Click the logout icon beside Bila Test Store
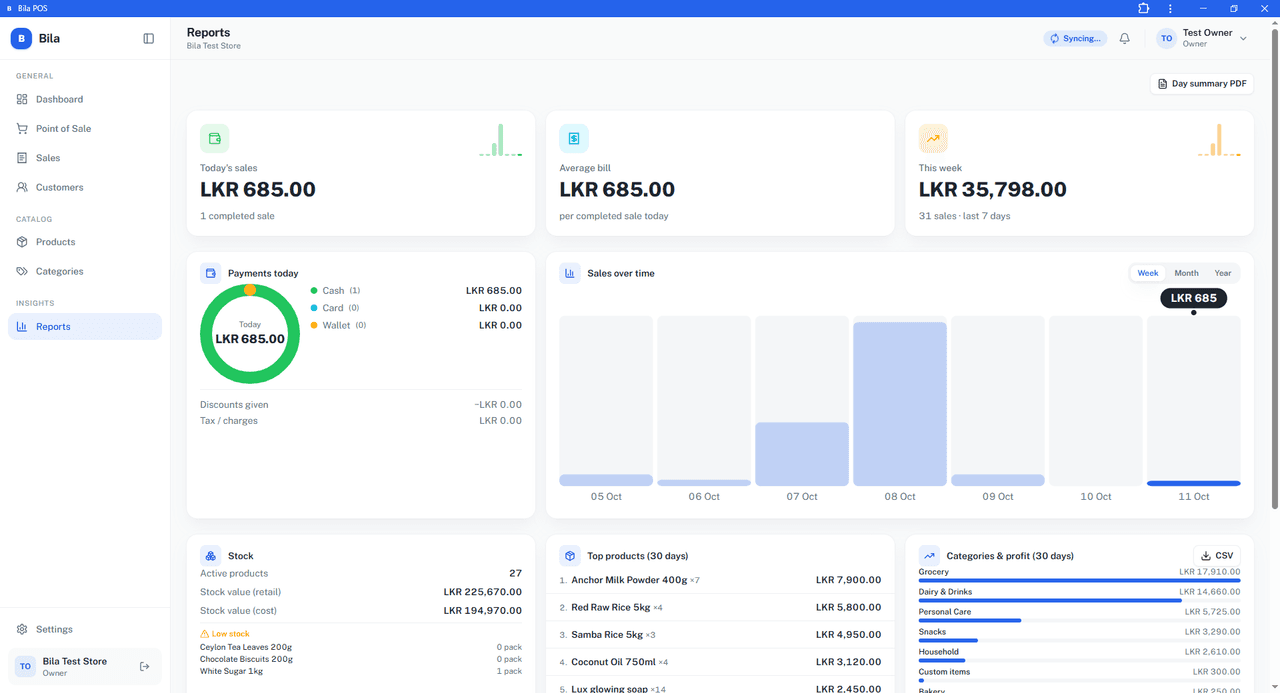This screenshot has width=1280, height=693. click(145, 666)
